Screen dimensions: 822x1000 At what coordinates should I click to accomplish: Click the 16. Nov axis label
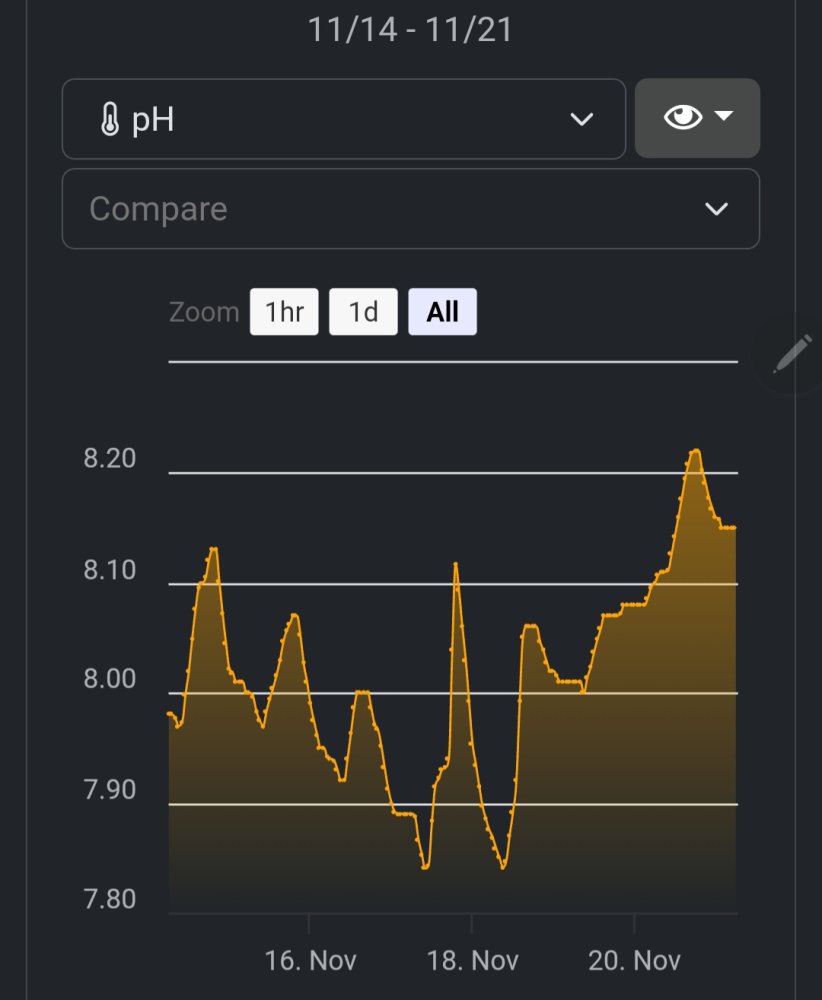(310, 961)
